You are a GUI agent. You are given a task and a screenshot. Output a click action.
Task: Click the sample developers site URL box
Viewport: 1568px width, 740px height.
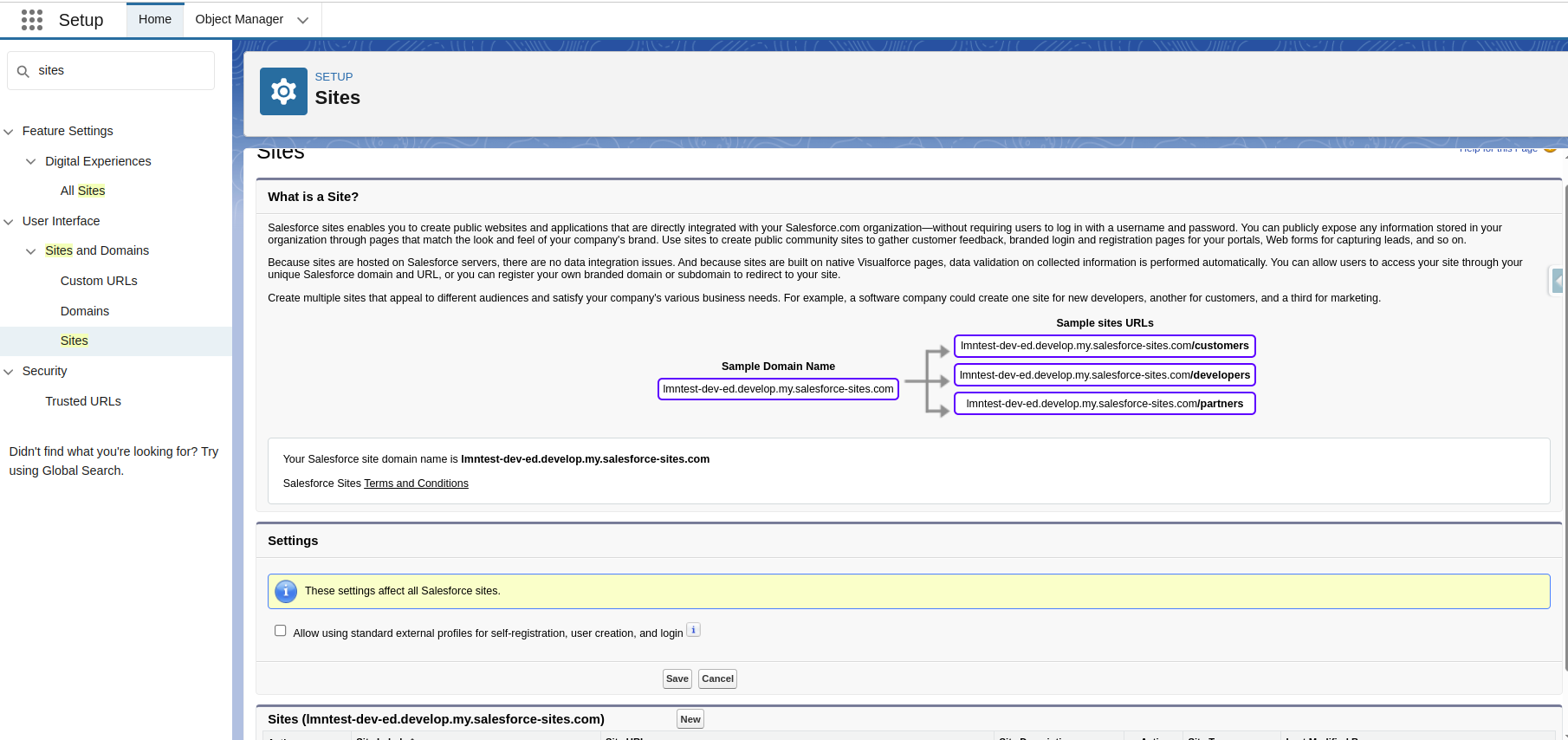(1105, 375)
